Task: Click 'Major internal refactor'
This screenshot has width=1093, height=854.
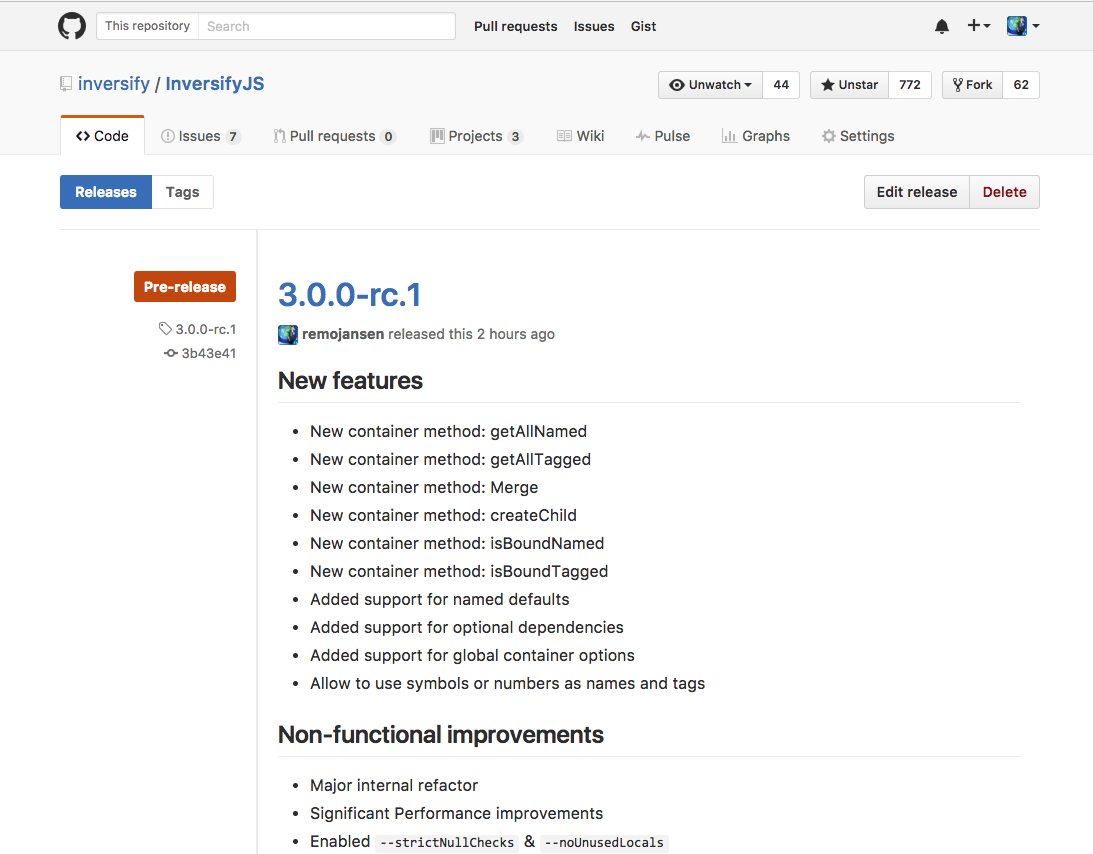Action: [394, 786]
